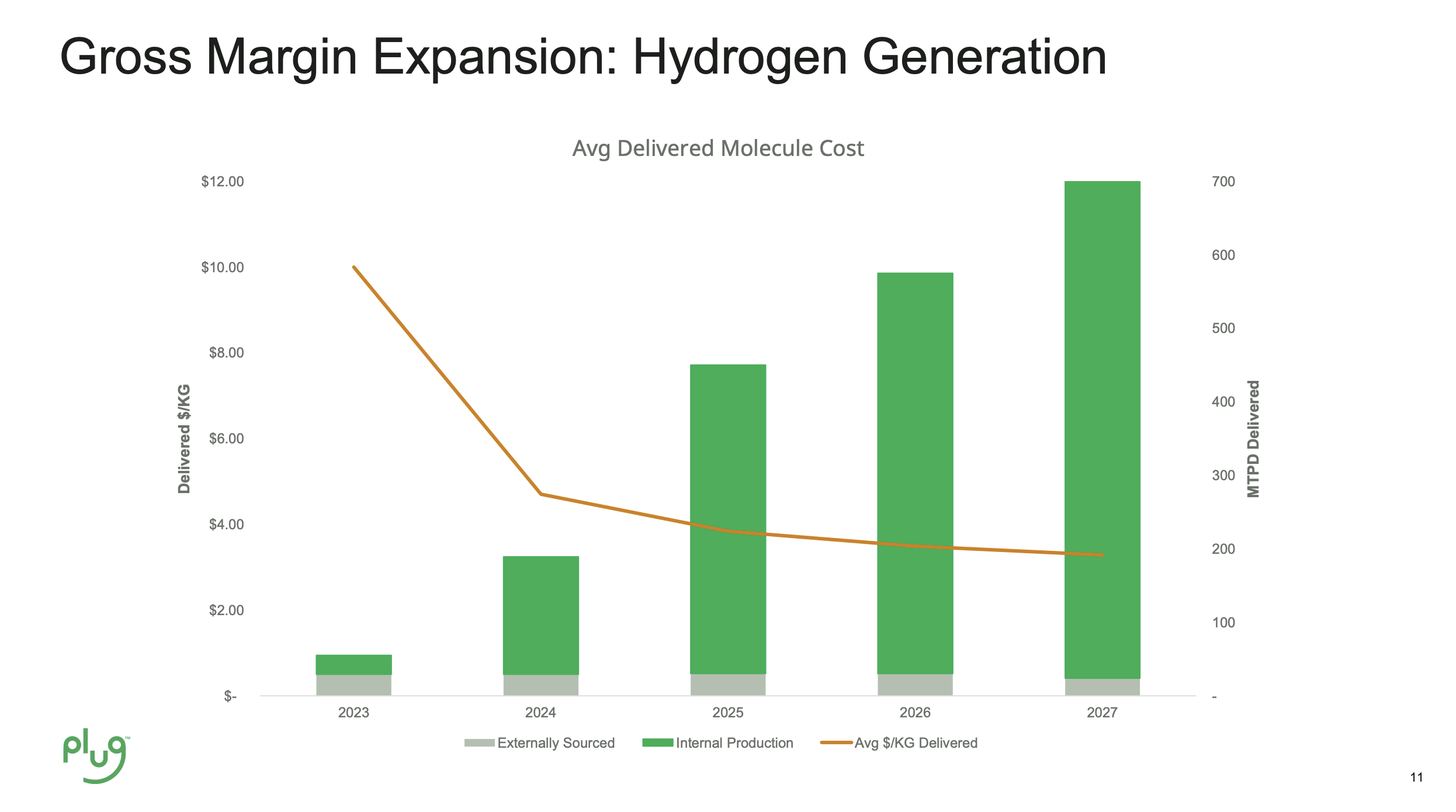This screenshot has width=1456, height=812.
Task: Click the Internal Production legend swatch
Action: point(657,743)
